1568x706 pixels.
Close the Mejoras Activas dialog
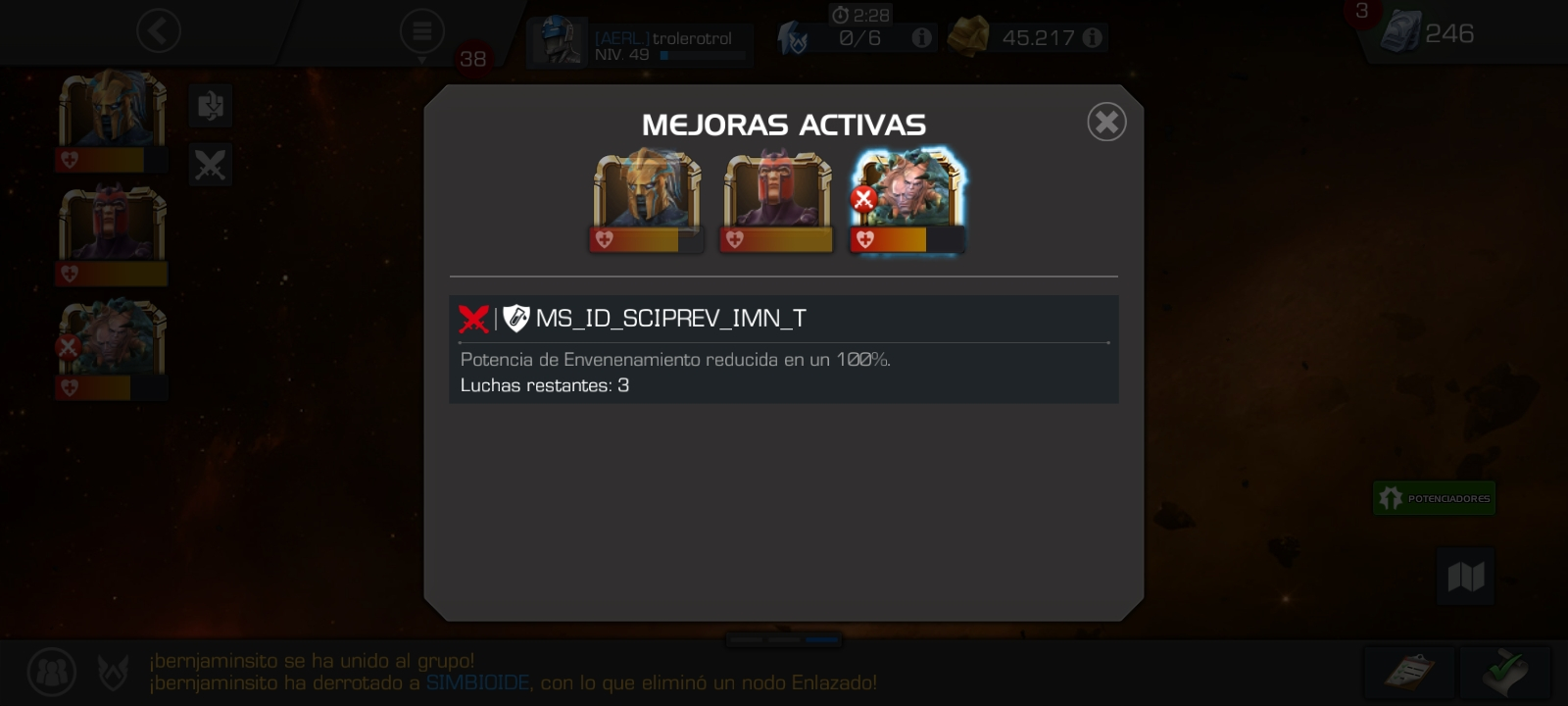(1106, 122)
